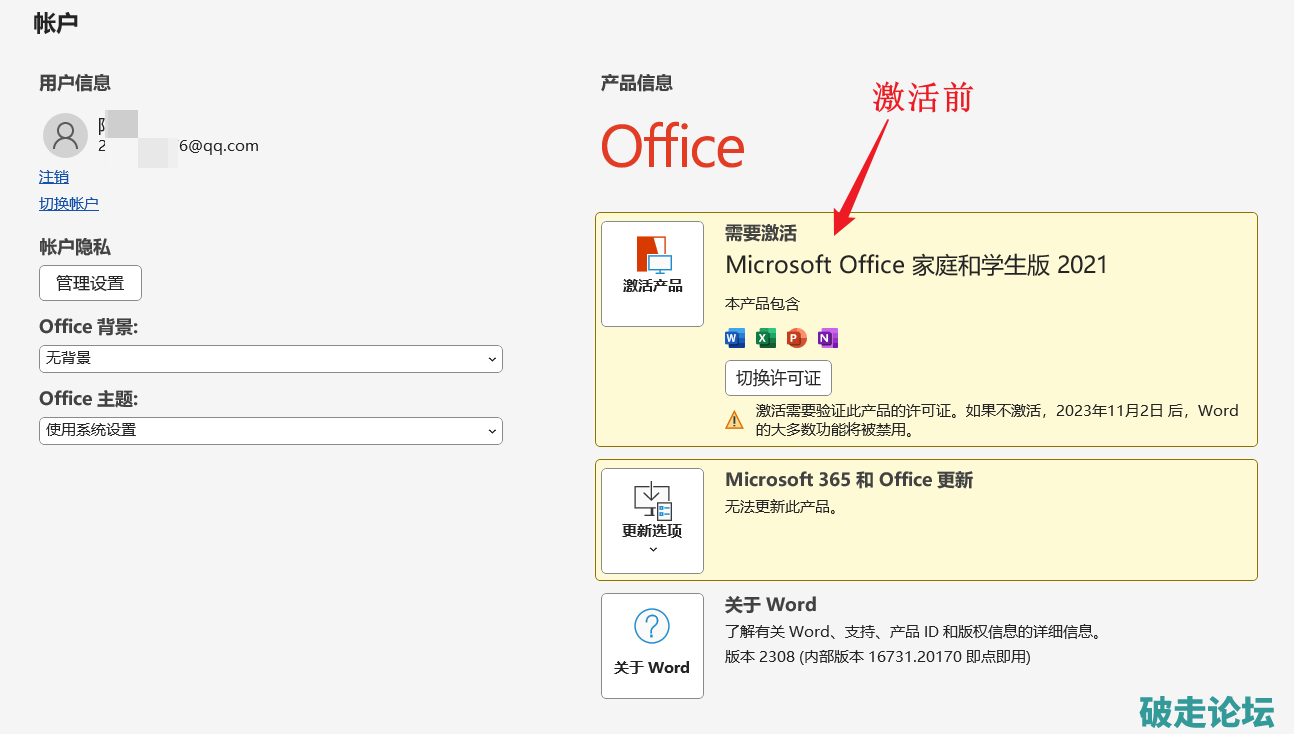Click the PowerPoint app icon
The image size is (1294, 734).
click(796, 338)
